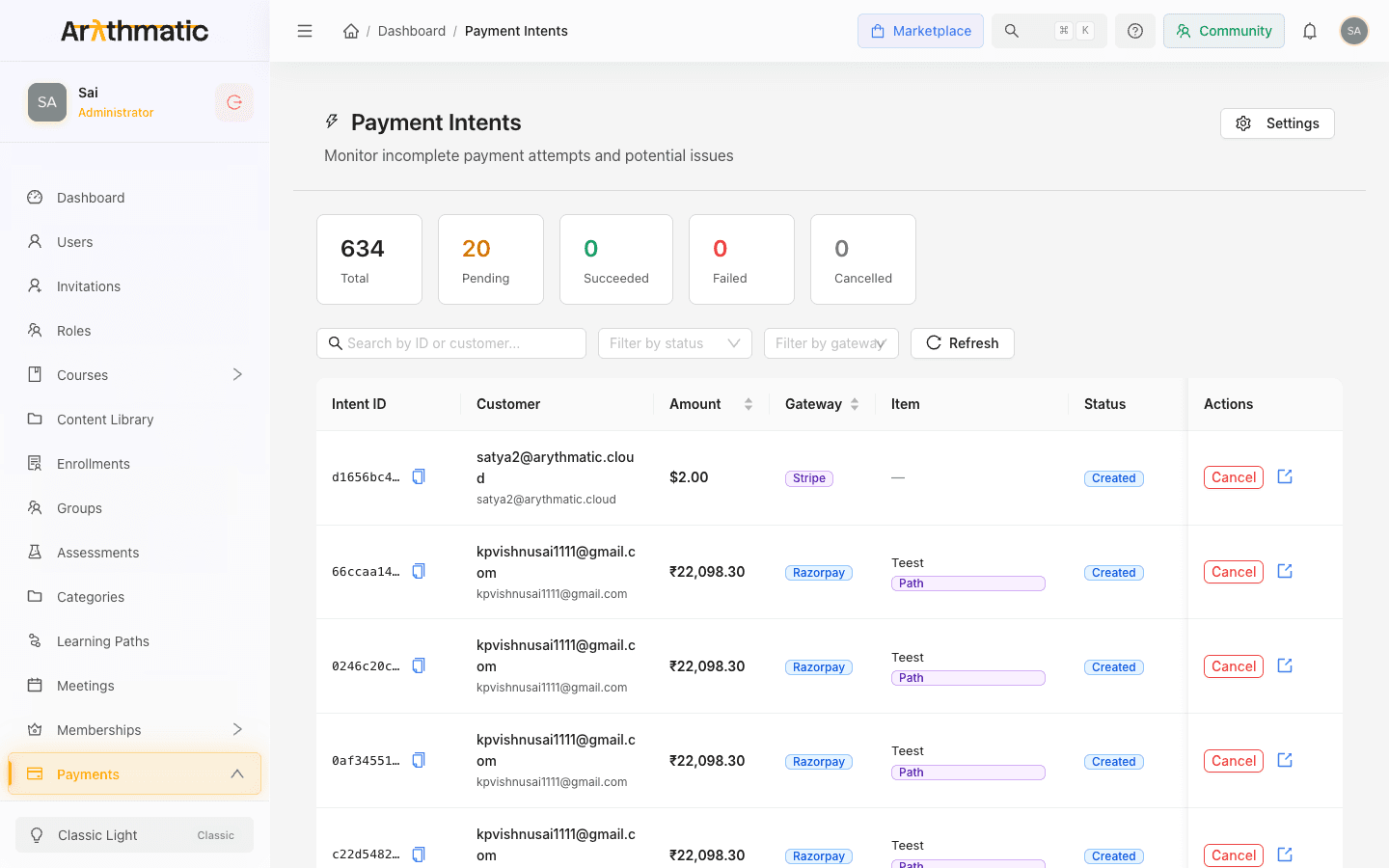The width and height of the screenshot is (1389, 868).
Task: Click the 0 Failed stat card
Action: [x=742, y=259]
